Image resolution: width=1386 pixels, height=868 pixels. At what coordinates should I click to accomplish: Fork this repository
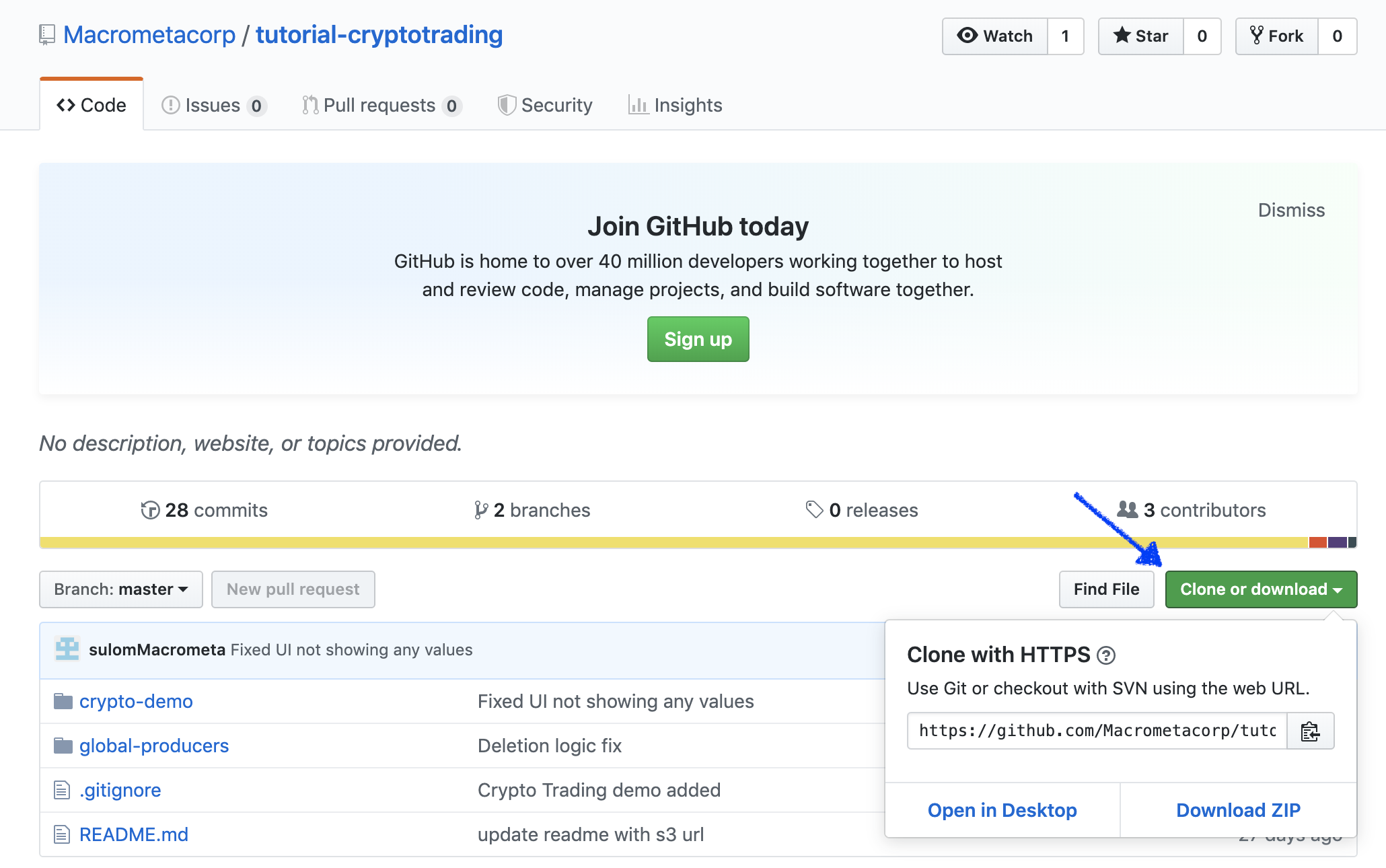click(x=1276, y=36)
